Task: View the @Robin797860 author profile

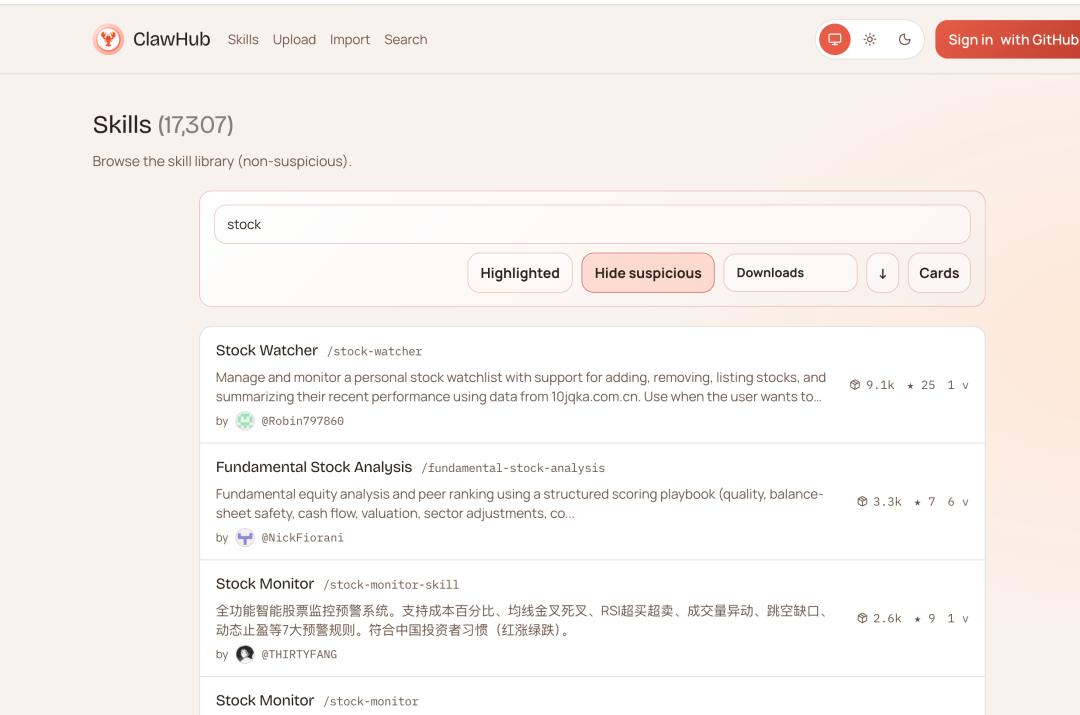Action: click(x=302, y=421)
